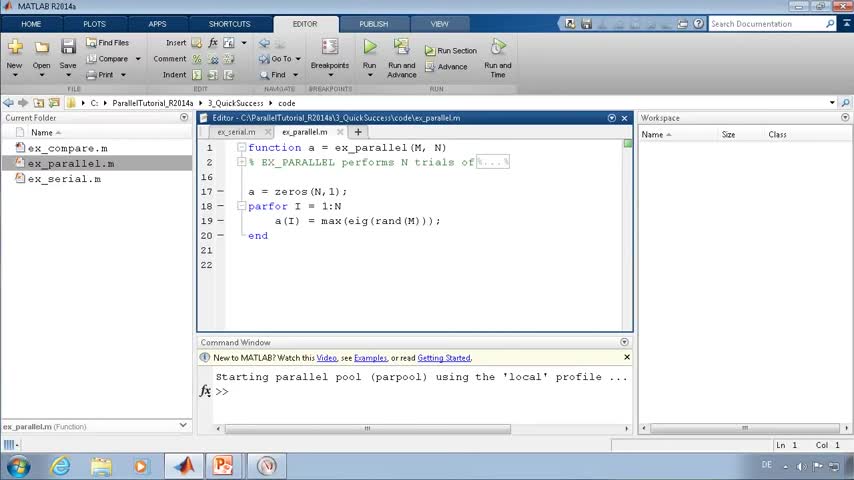Click the Workspace horizontal scrollbar
The image size is (854, 480).
click(x=745, y=428)
